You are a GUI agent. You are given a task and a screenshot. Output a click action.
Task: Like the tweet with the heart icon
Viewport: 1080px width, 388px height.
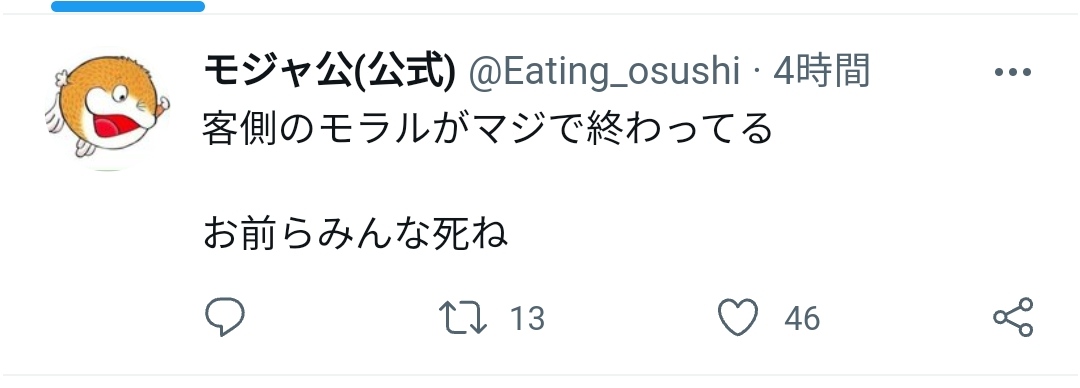738,318
